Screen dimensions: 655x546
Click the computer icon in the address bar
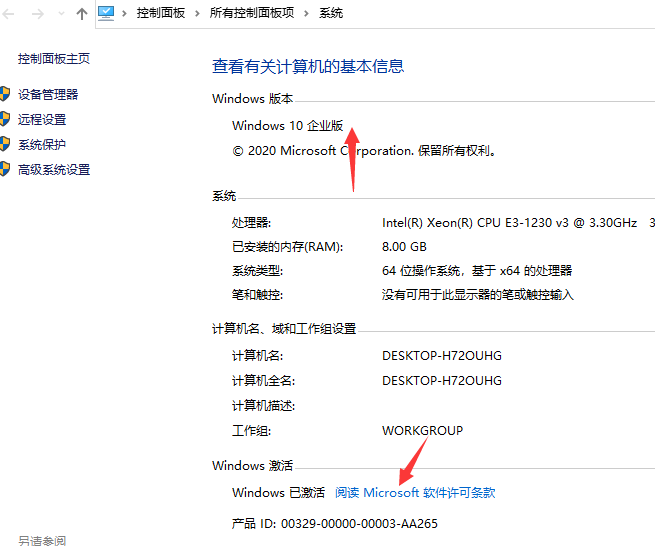[x=106, y=13]
